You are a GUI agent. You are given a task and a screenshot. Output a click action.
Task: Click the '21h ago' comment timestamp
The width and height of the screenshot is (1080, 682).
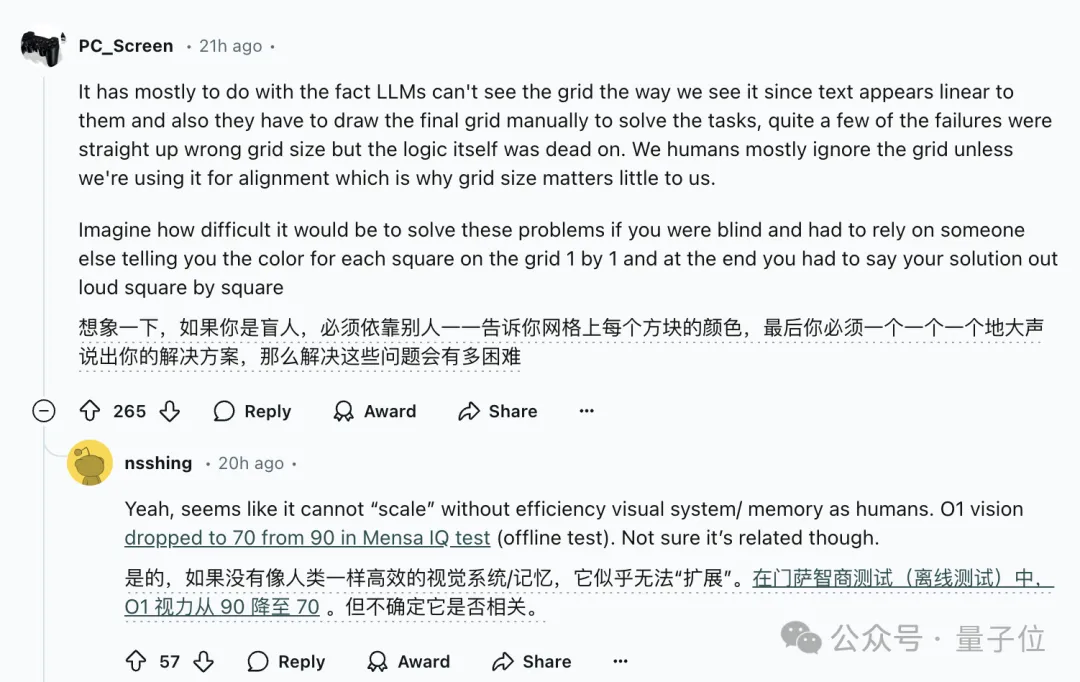tap(230, 46)
